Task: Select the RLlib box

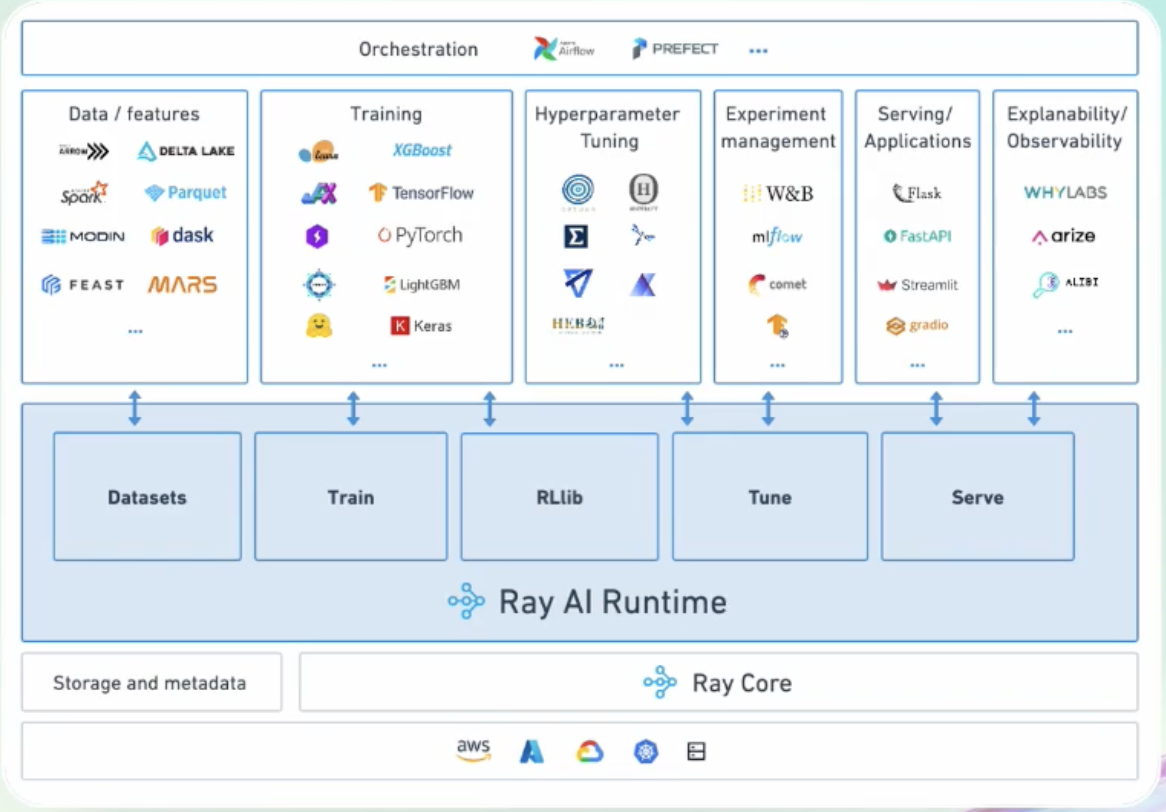Action: [x=559, y=496]
